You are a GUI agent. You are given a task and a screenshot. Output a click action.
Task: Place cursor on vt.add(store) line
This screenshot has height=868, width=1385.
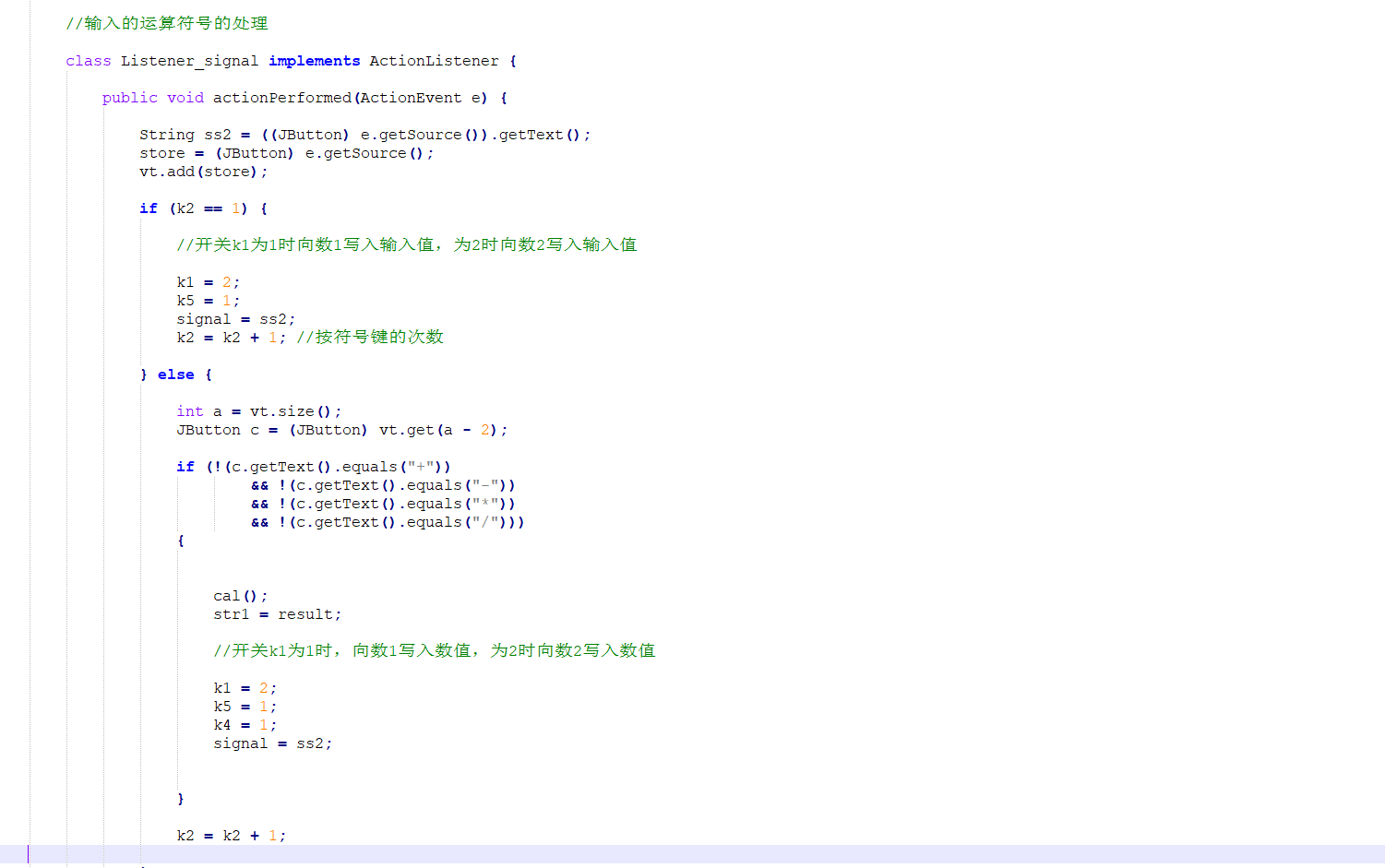[203, 172]
